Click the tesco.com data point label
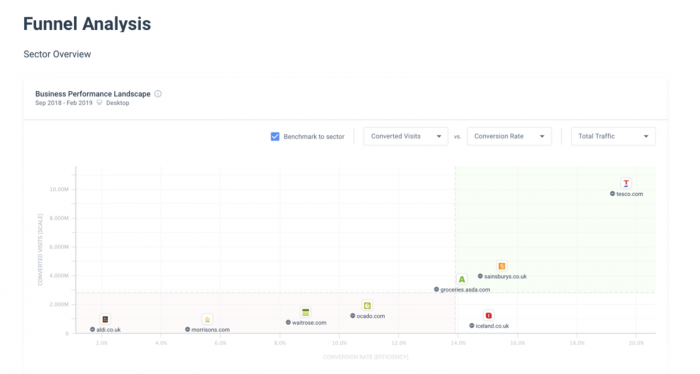 click(629, 194)
